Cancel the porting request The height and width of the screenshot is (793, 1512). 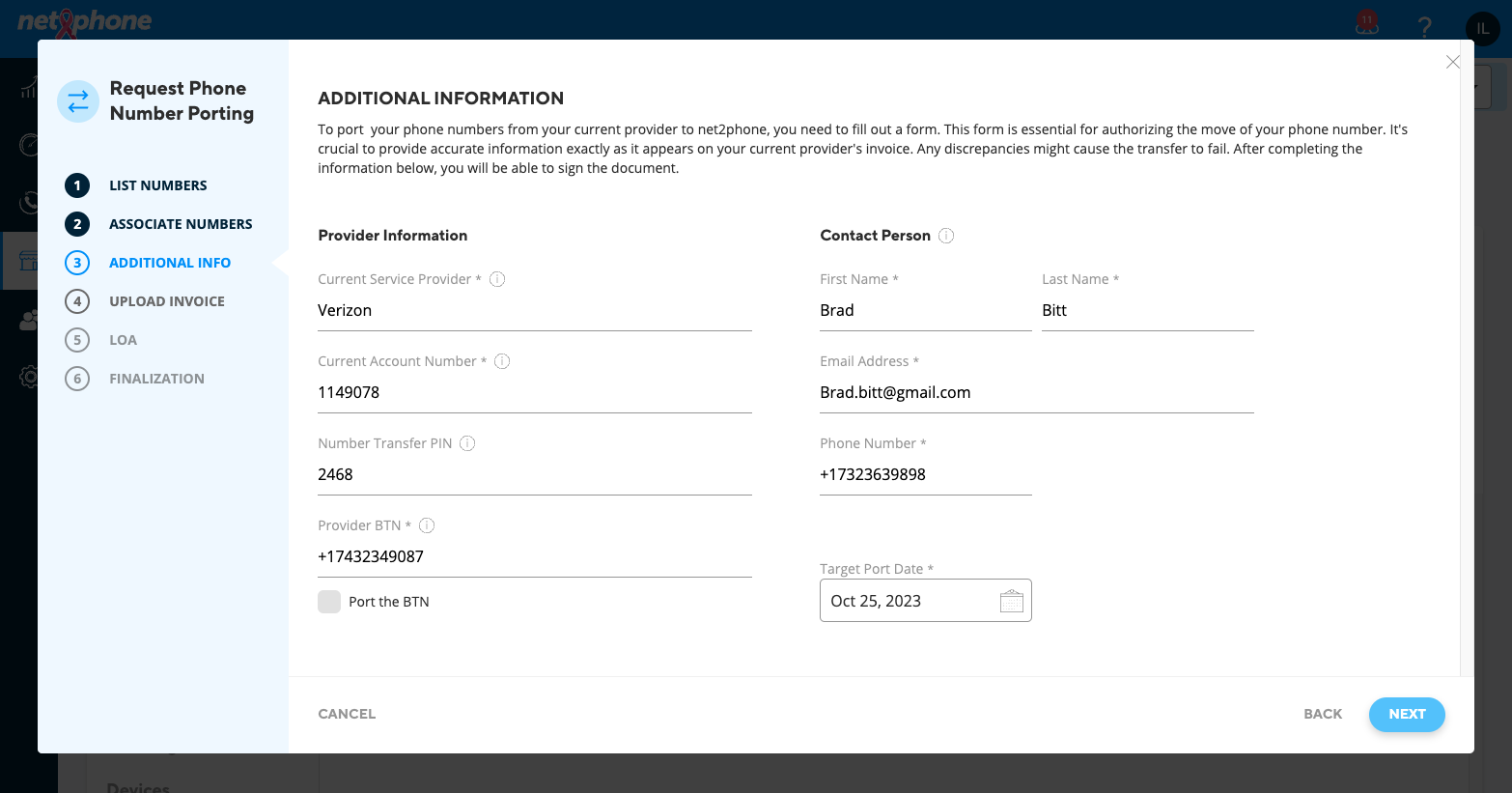click(x=347, y=714)
